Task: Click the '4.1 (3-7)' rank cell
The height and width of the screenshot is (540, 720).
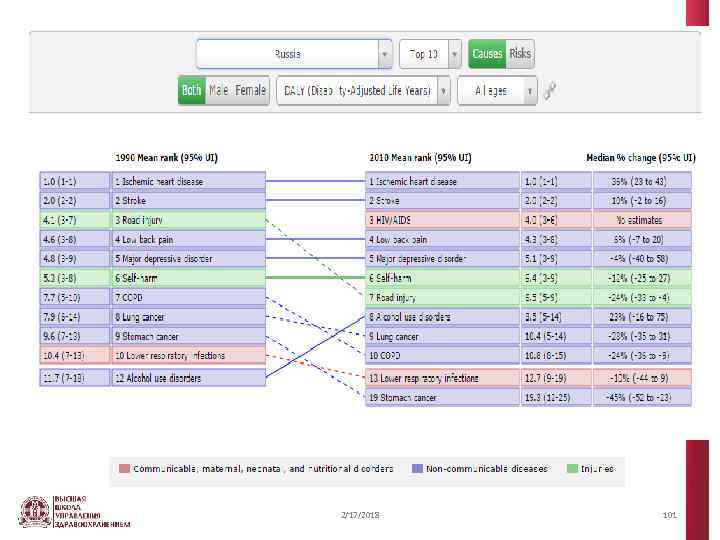Action: pos(75,220)
